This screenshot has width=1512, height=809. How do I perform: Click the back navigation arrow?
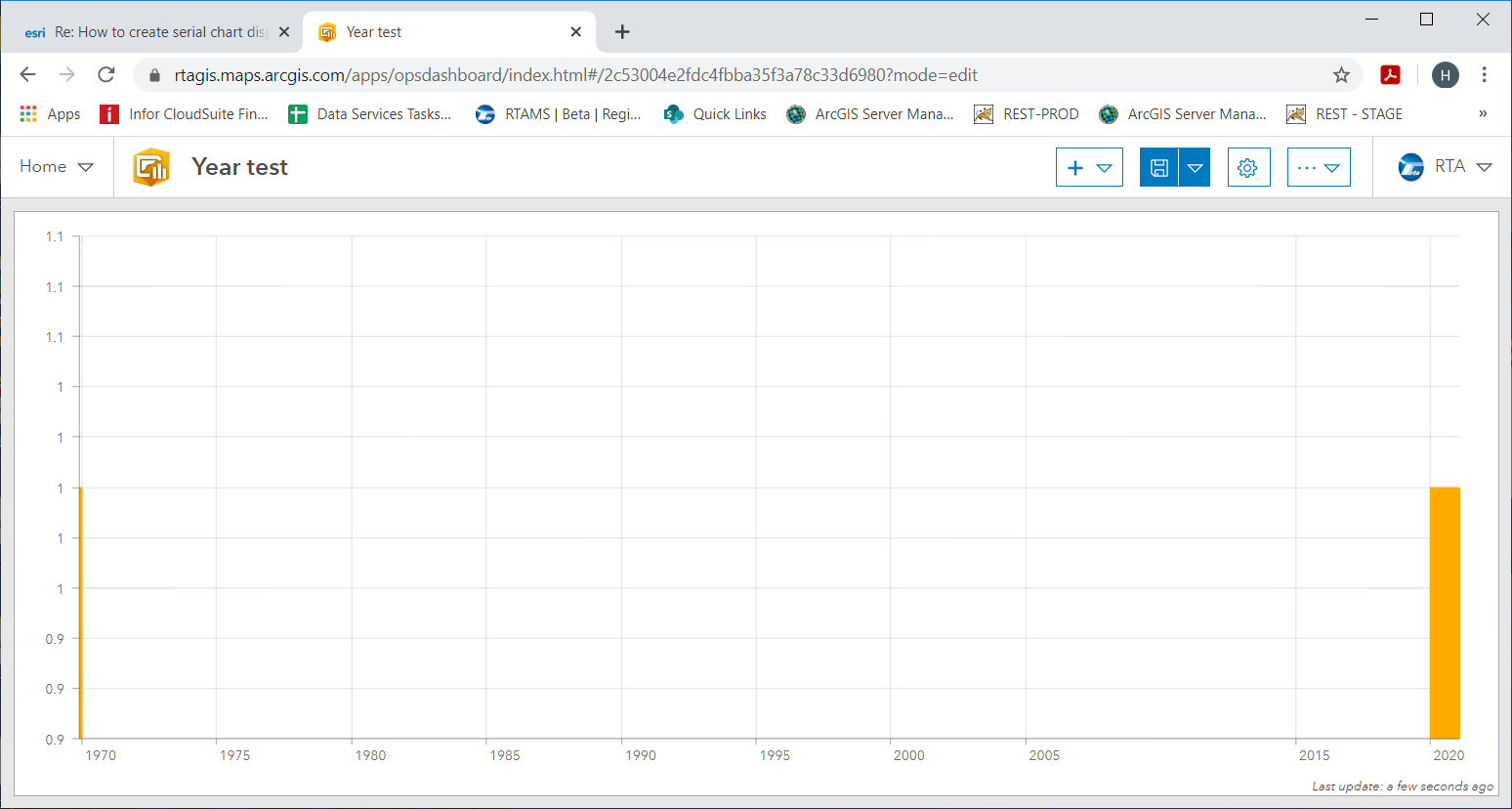pos(27,74)
